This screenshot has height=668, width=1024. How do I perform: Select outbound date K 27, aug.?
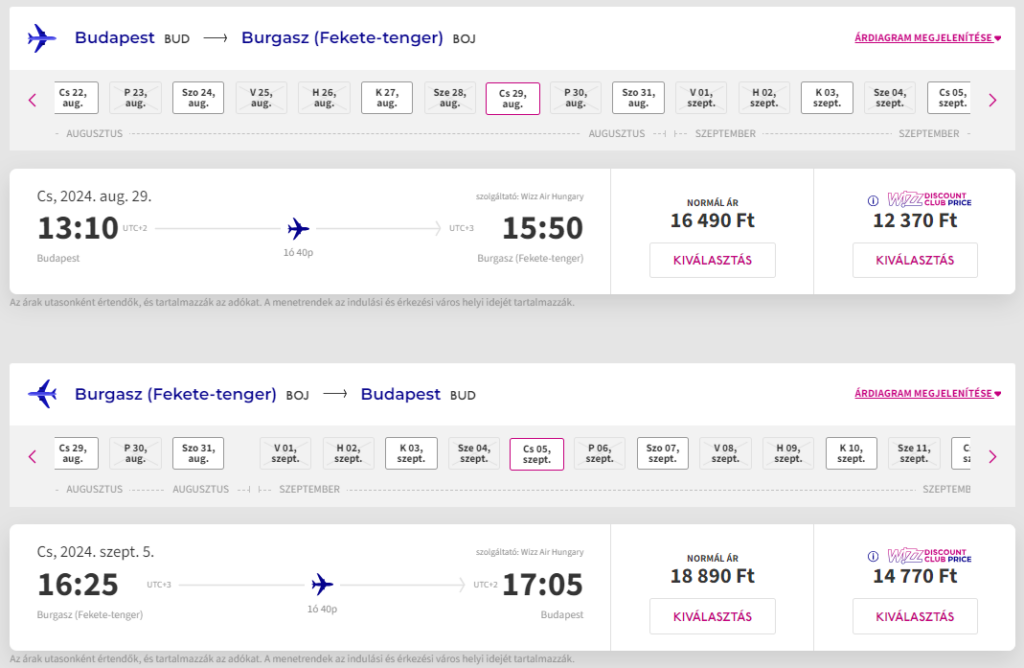click(387, 98)
